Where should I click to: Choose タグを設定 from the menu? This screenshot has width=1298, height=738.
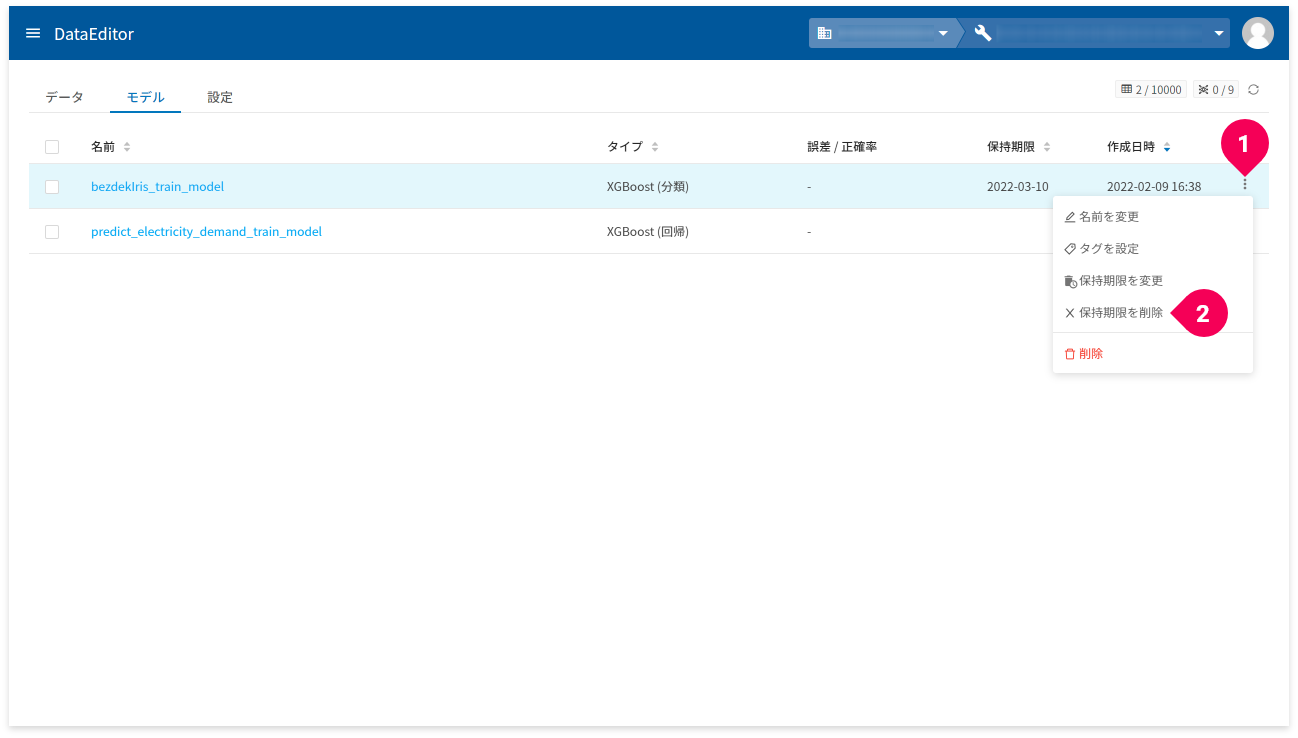click(x=1153, y=249)
